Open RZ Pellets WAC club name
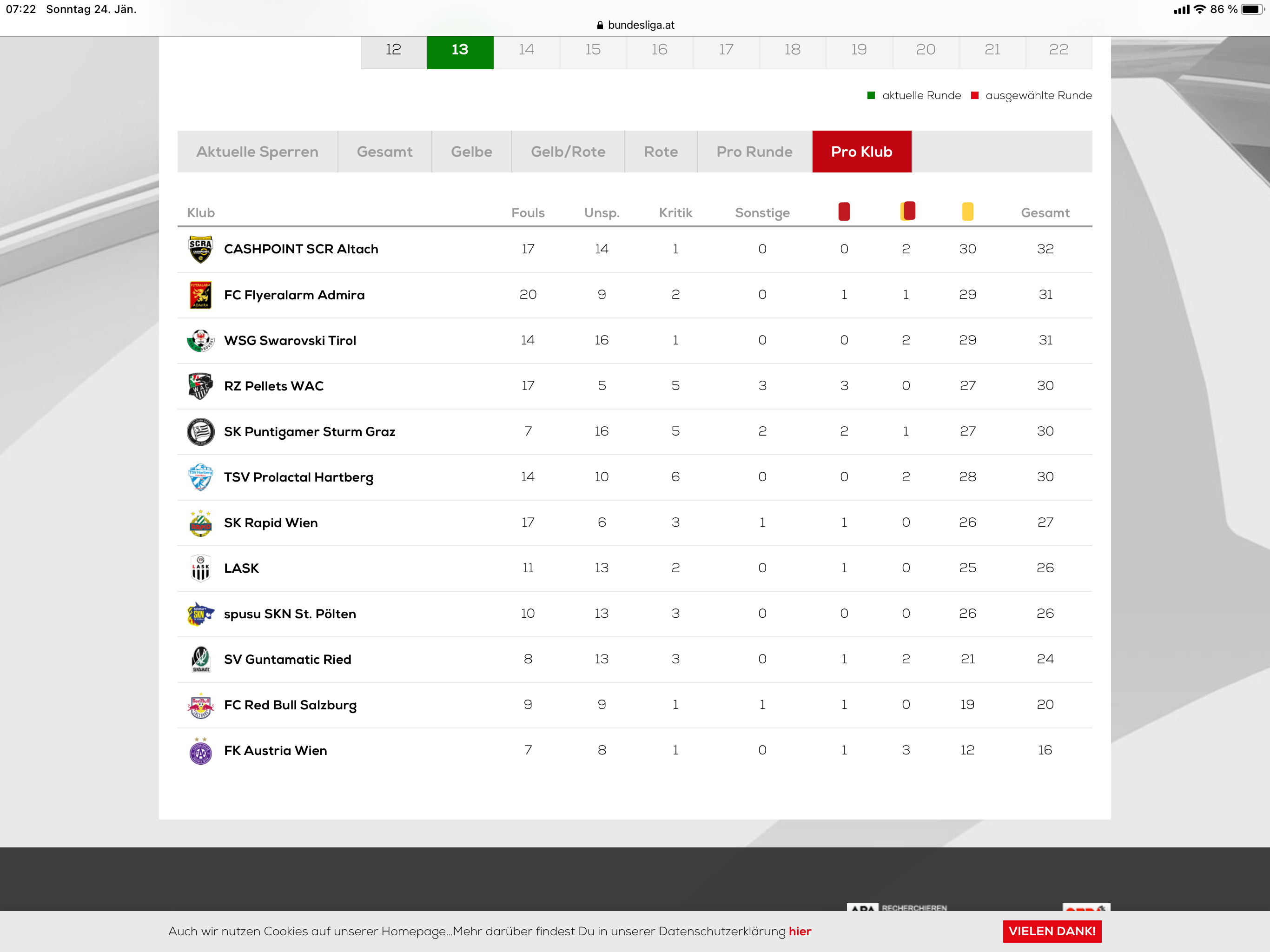 coord(274,386)
